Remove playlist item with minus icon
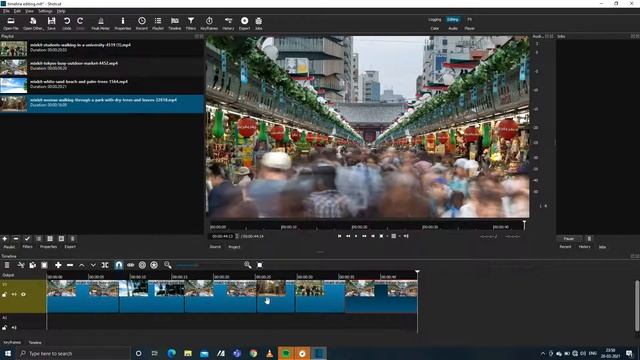The height and width of the screenshot is (360, 640). pos(16,239)
